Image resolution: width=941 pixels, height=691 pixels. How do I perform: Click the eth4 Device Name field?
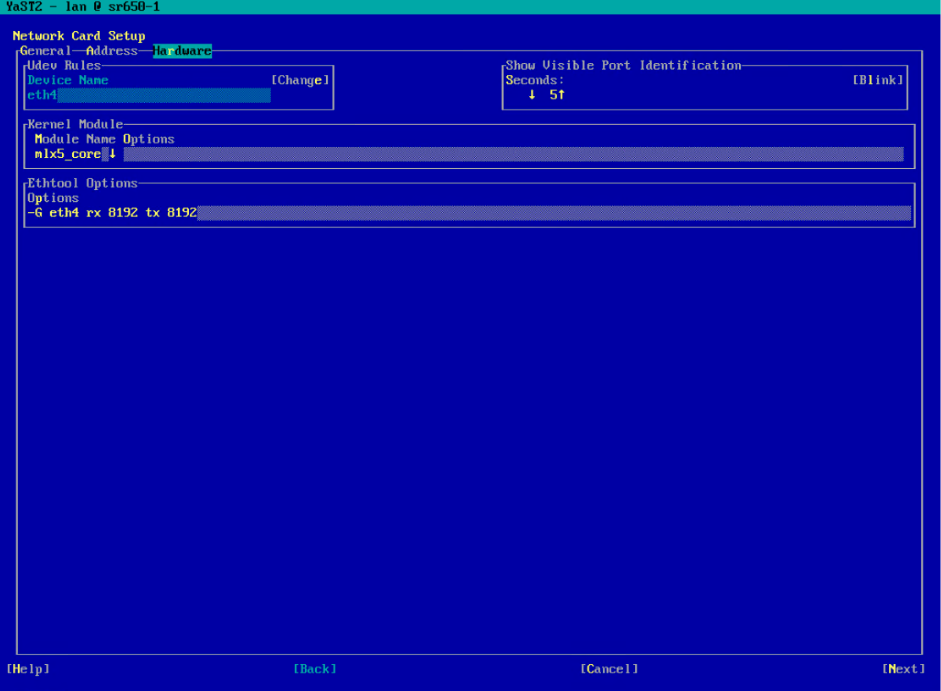(150, 95)
